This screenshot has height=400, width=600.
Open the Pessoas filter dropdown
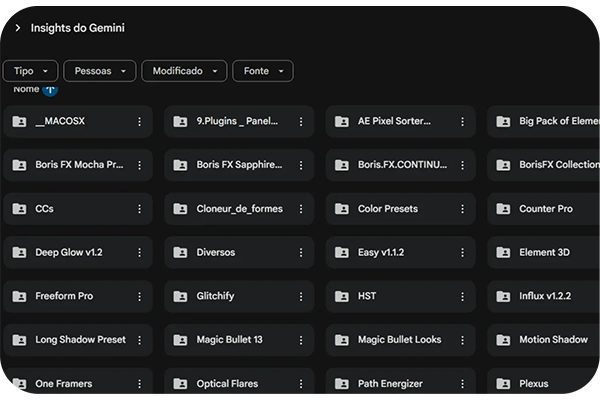click(99, 71)
